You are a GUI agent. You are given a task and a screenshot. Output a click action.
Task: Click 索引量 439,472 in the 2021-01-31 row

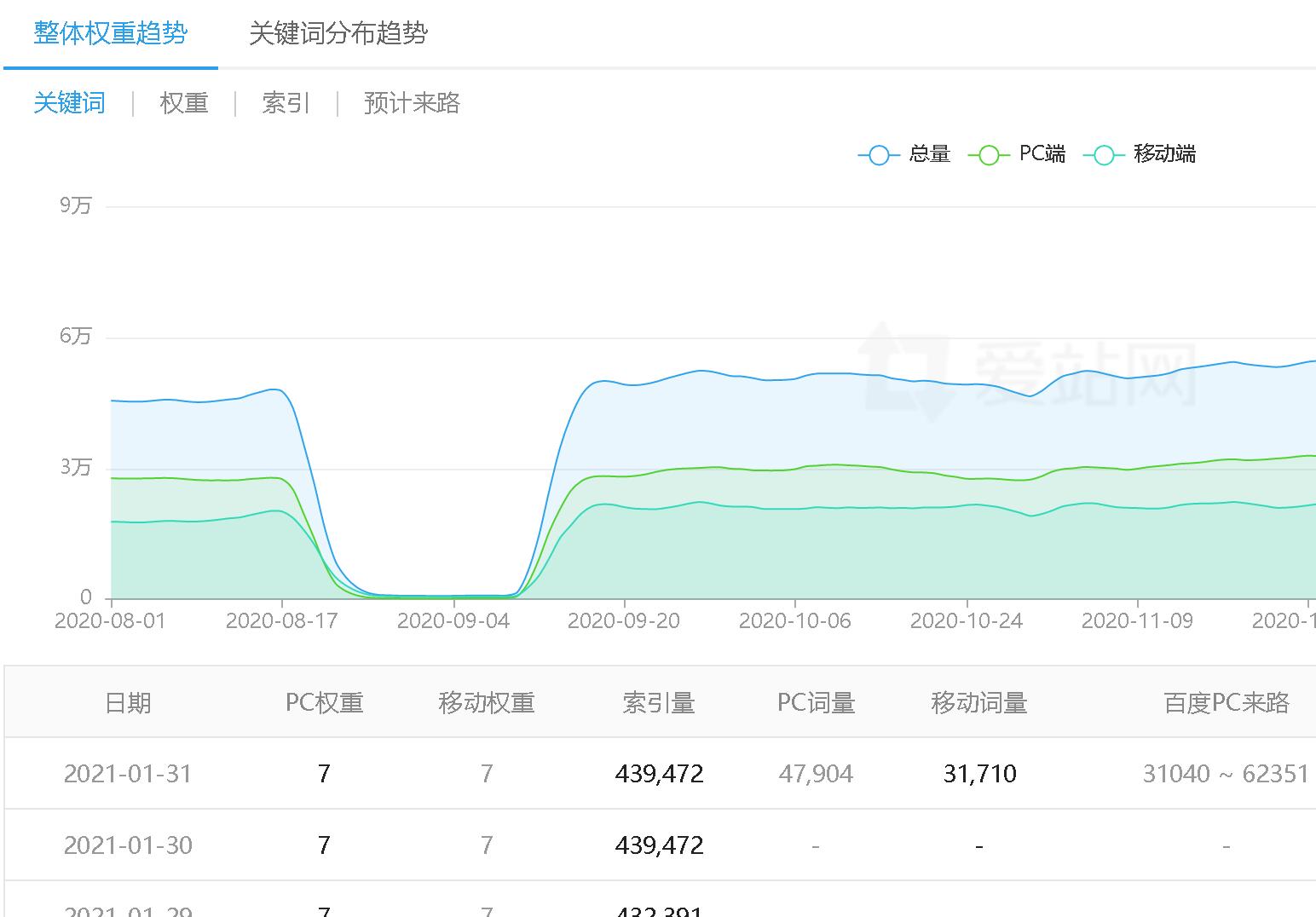coord(660,774)
